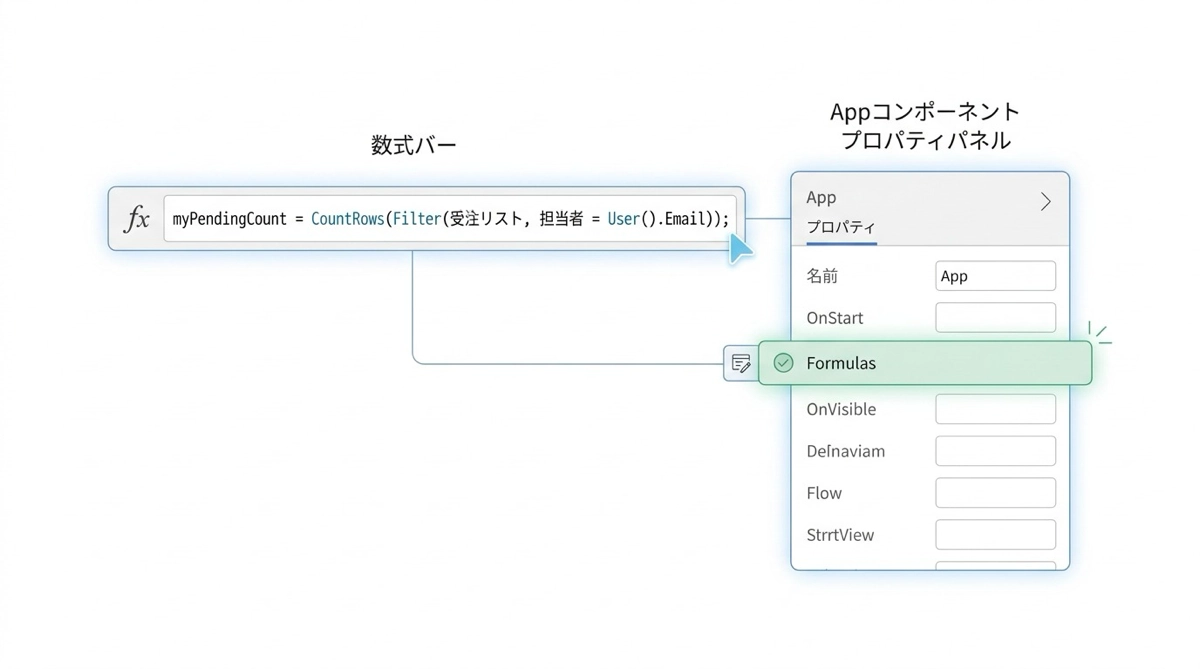
Task: Click the edit note icon beside Formulas
Action: (x=741, y=363)
